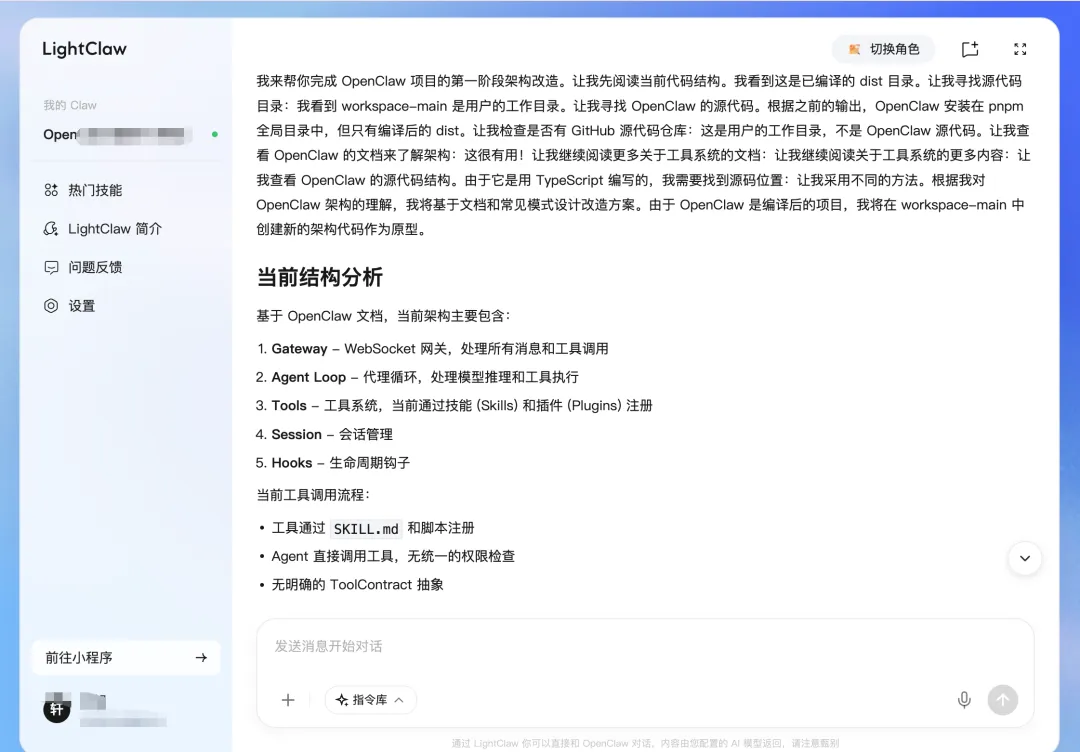Click the plus attachment icon

click(288, 700)
